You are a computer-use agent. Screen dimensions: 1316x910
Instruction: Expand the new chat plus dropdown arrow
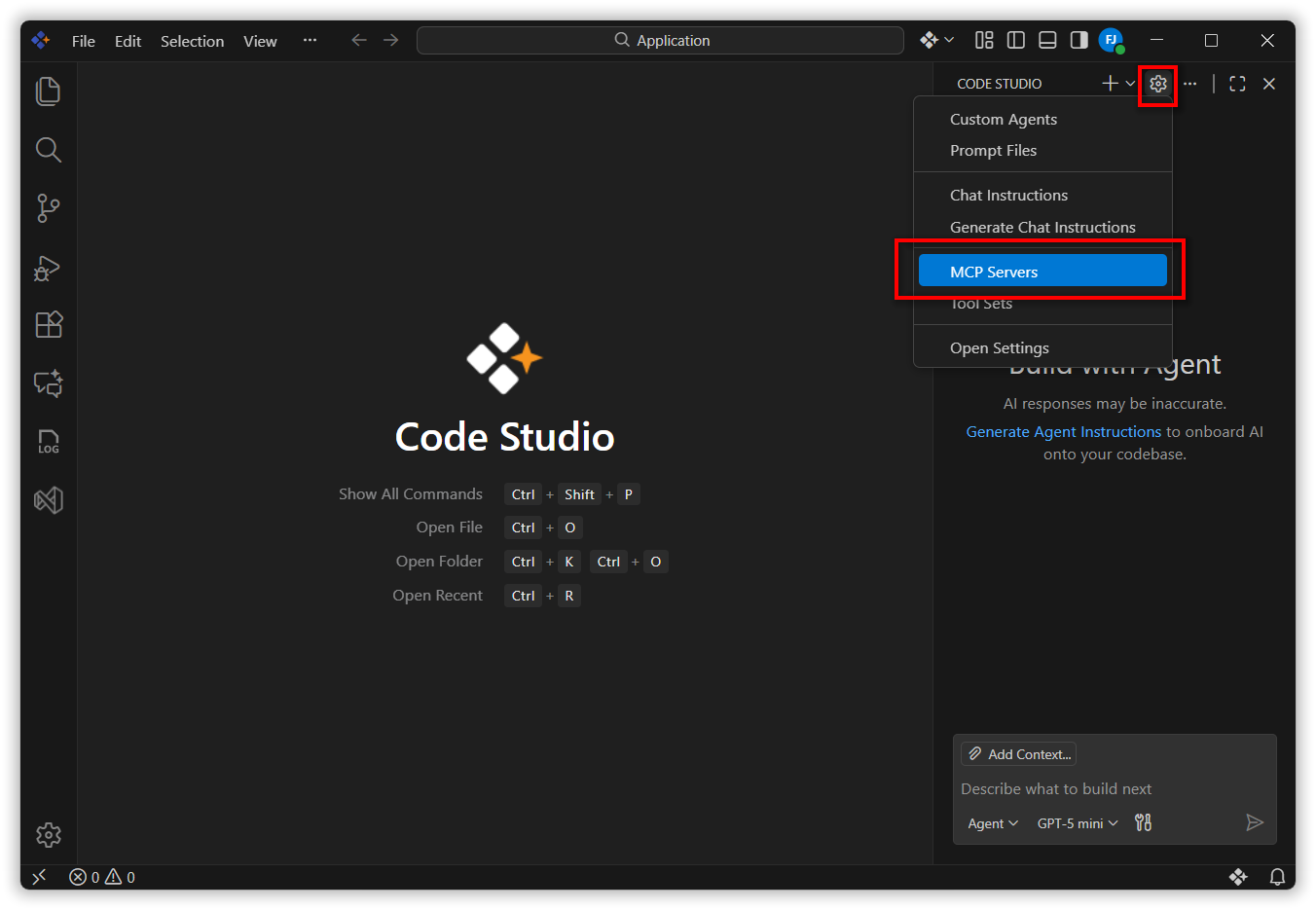(x=1130, y=84)
